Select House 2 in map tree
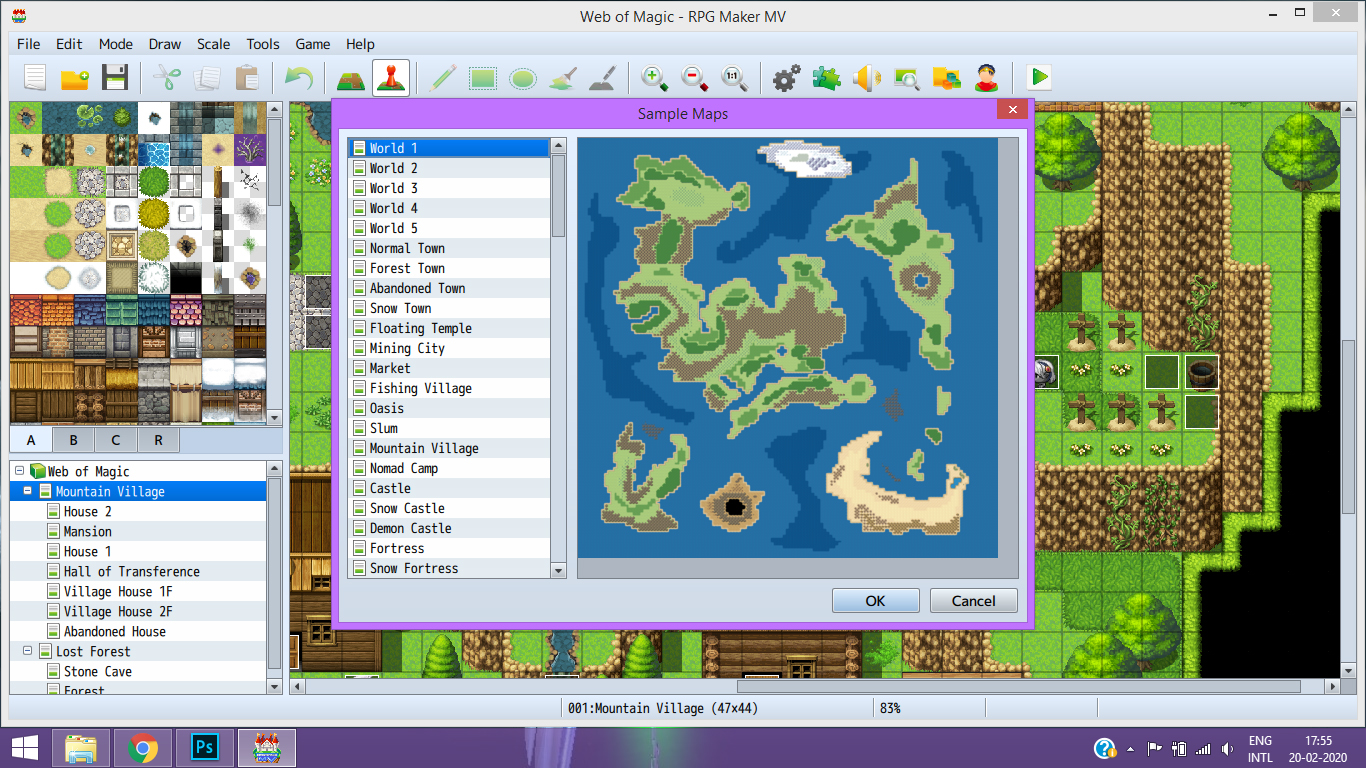This screenshot has height=768, width=1366. point(138,511)
